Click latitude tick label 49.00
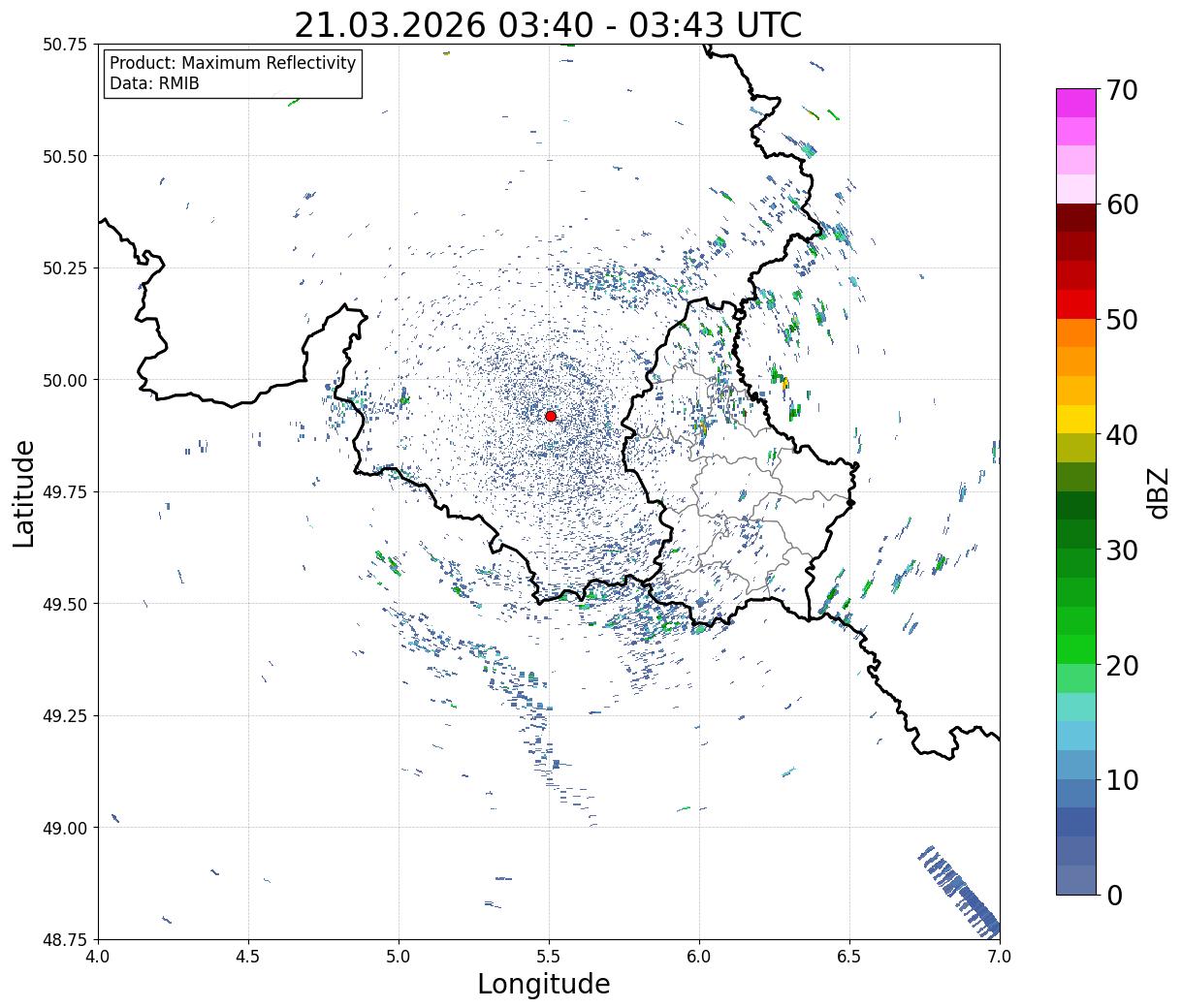1182x1008 pixels. (65, 828)
